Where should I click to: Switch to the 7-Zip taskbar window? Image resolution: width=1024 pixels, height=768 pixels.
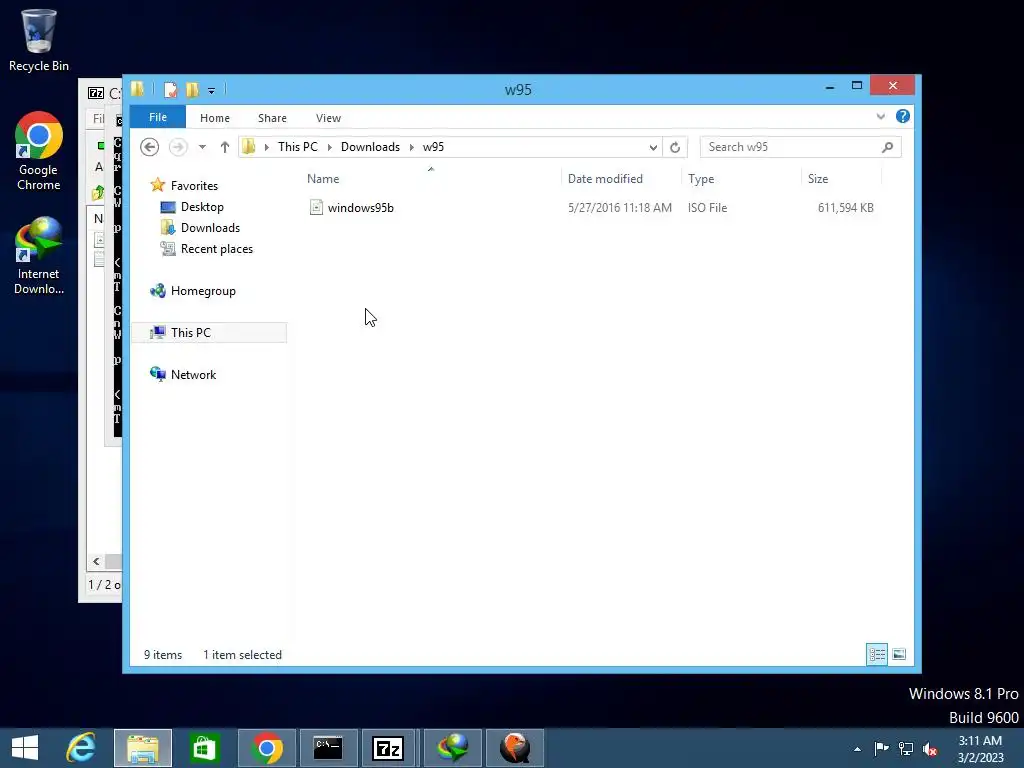pos(389,748)
